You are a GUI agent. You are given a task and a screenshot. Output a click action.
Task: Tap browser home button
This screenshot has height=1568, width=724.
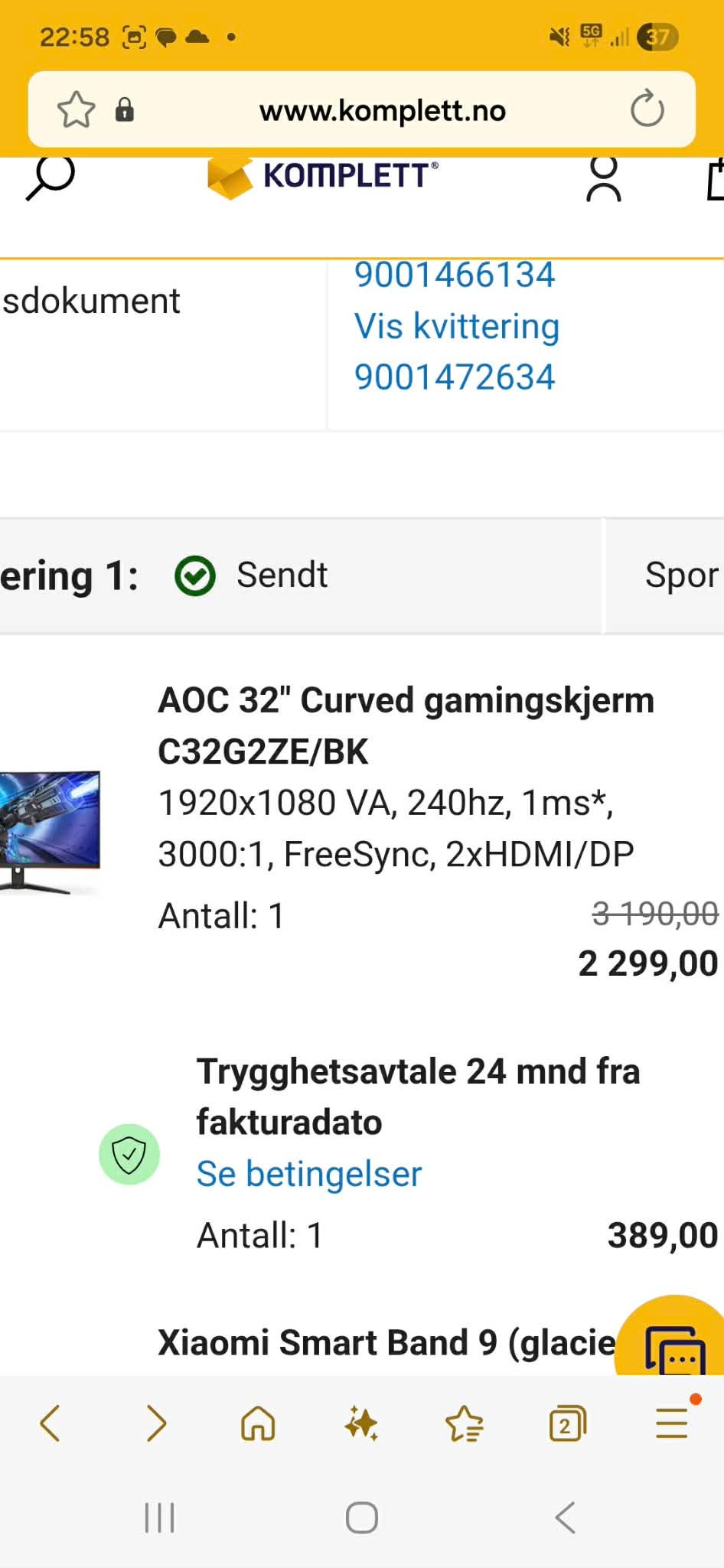tap(258, 1424)
